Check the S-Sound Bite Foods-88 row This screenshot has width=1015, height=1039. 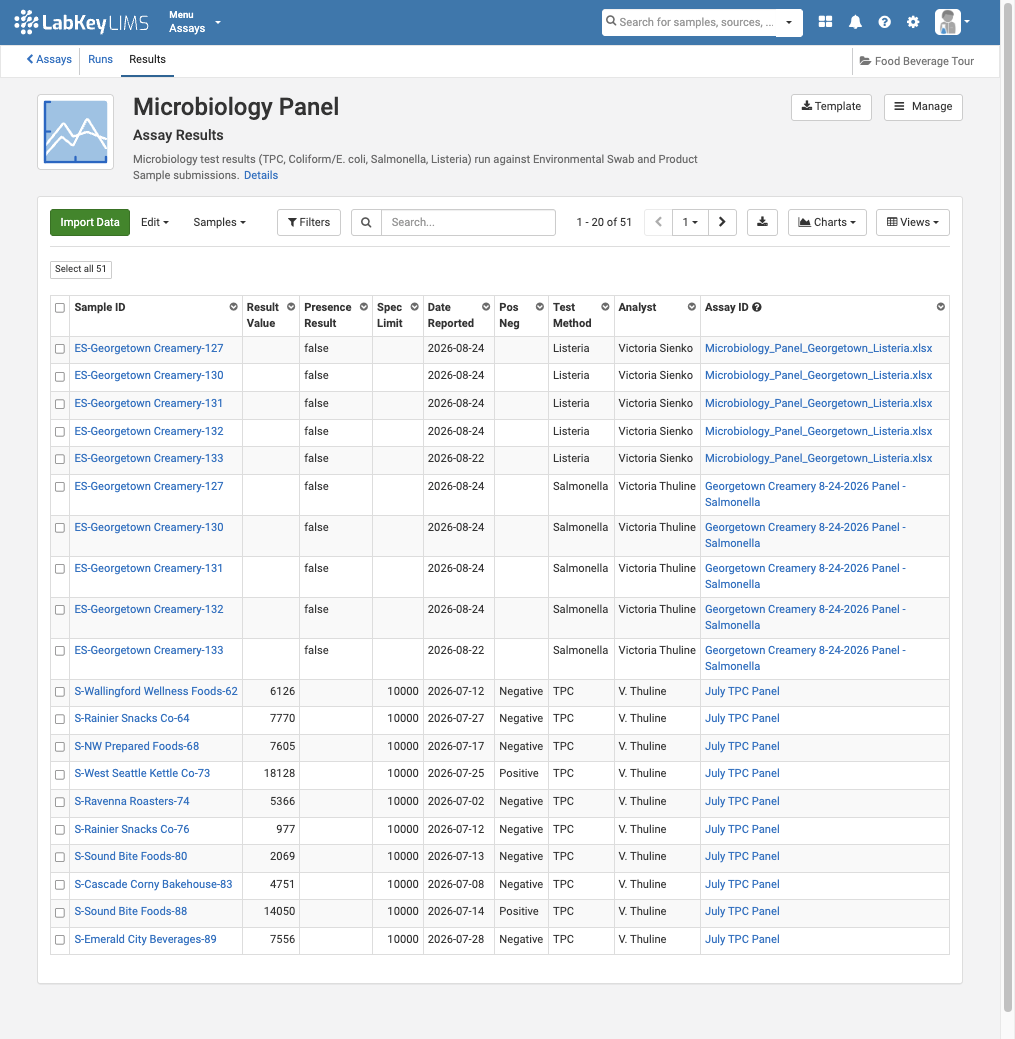[60, 912]
